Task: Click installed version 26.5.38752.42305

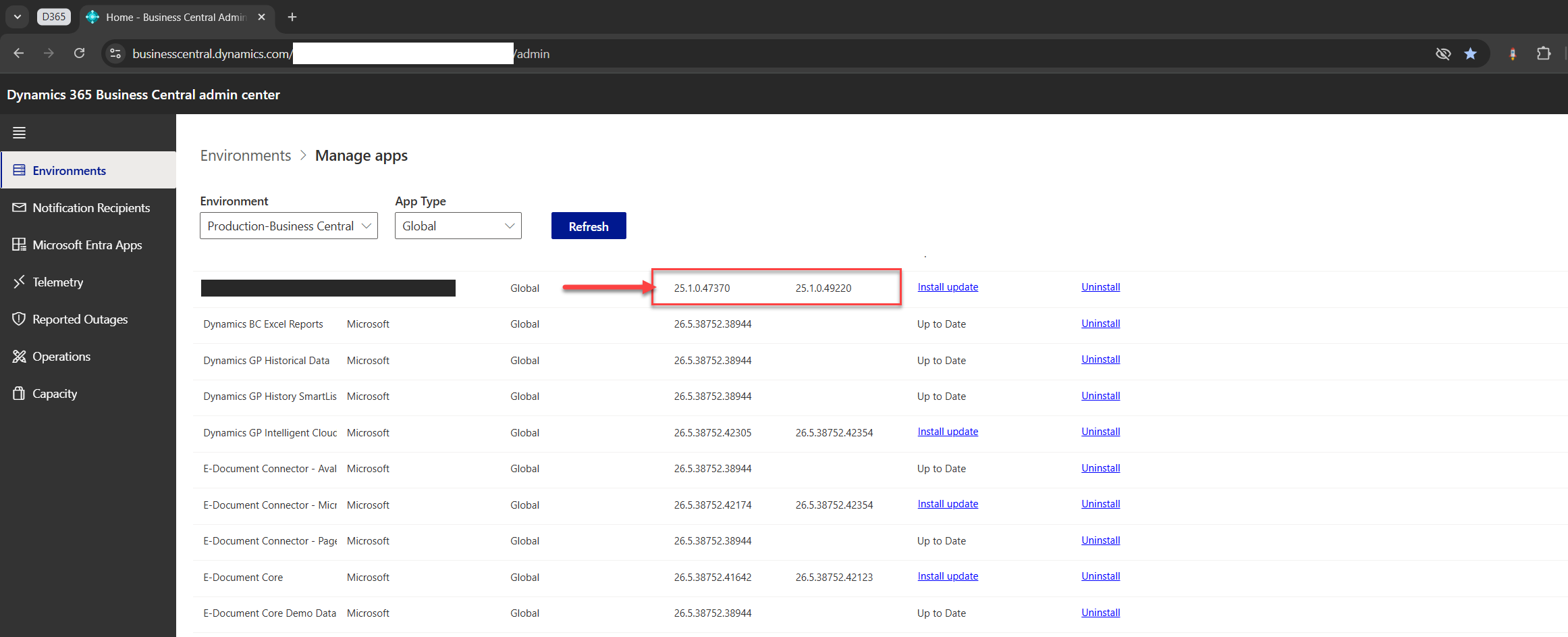Action: coord(713,433)
